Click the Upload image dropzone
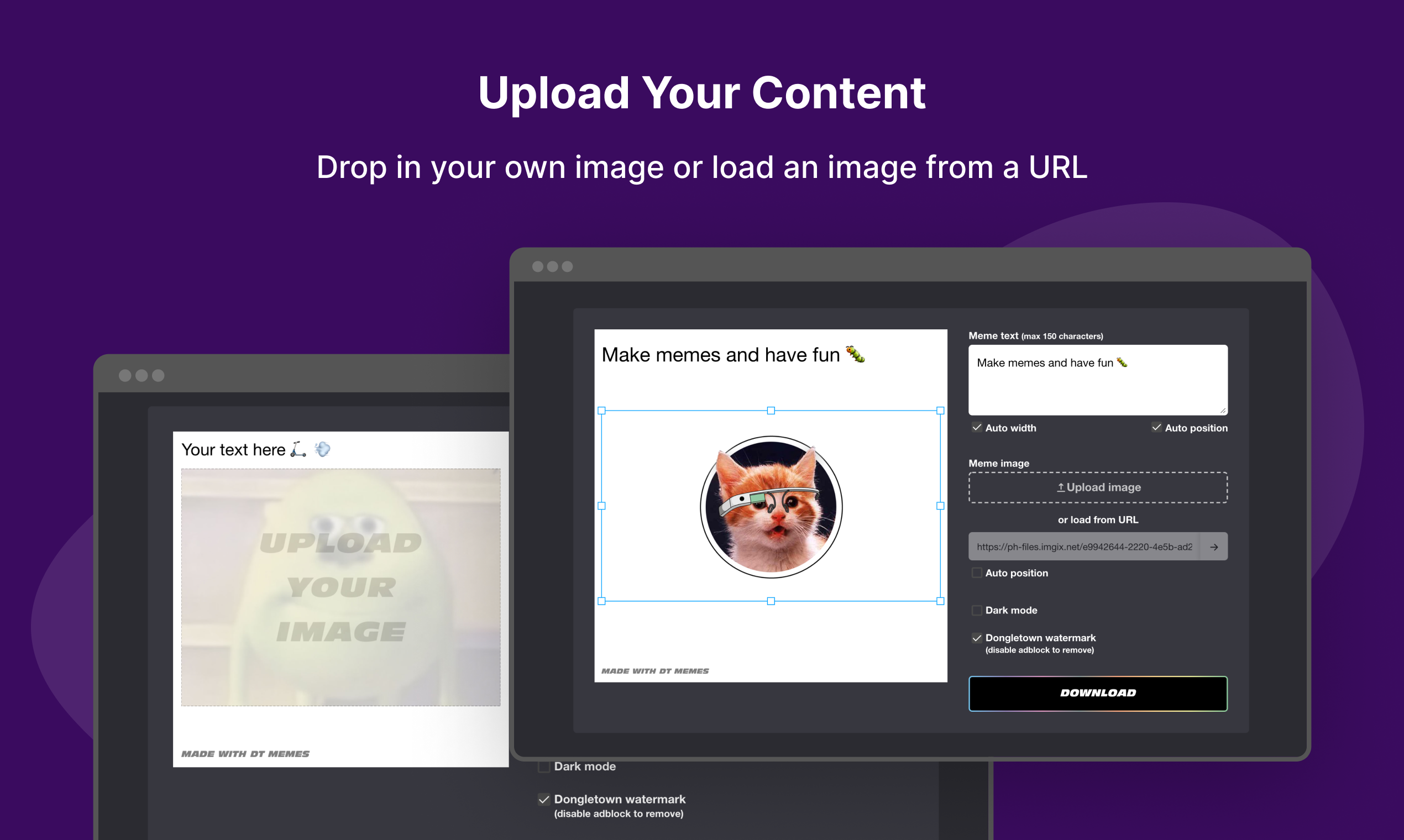This screenshot has height=840, width=1404. [x=1098, y=487]
